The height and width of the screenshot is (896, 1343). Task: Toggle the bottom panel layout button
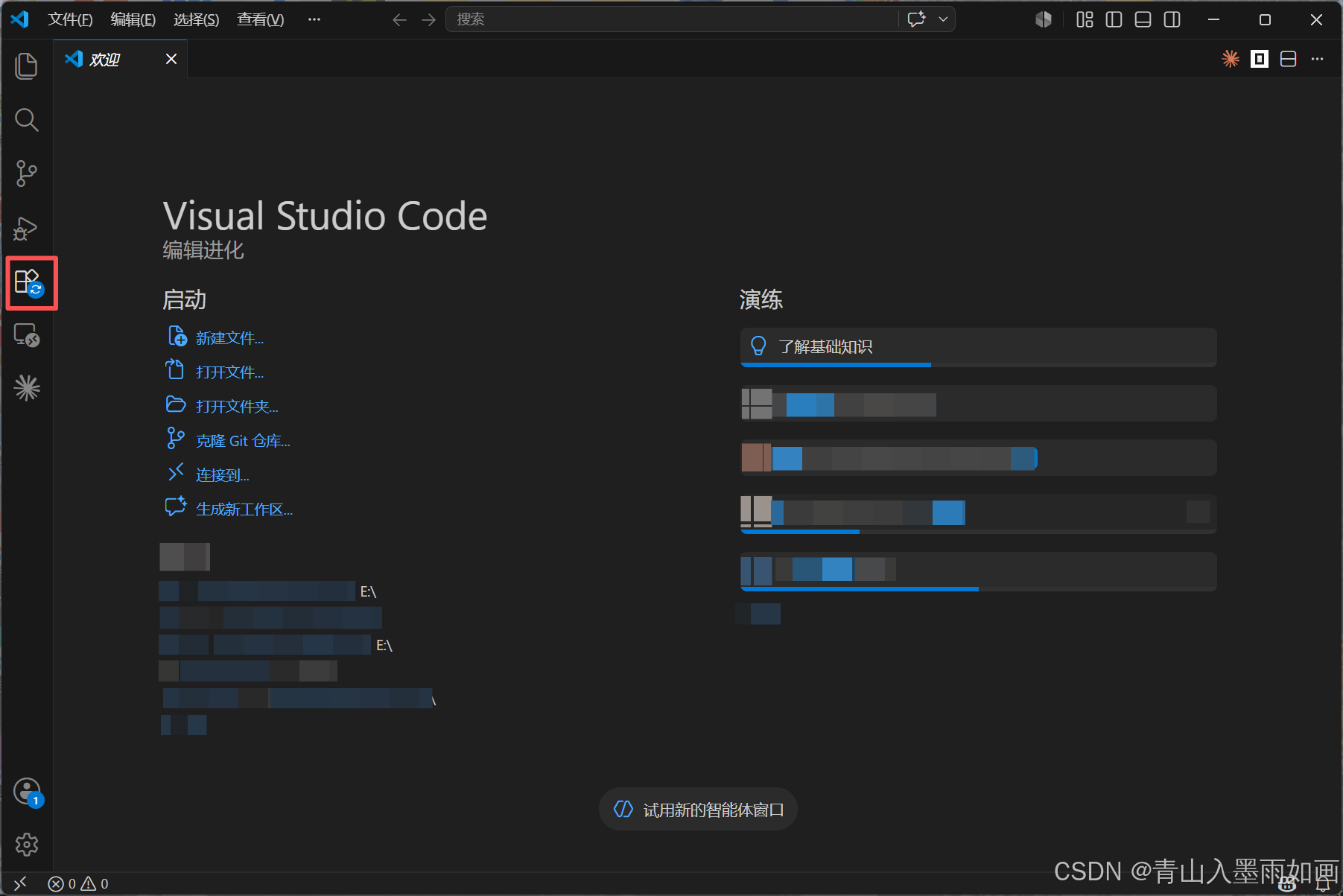point(1143,19)
